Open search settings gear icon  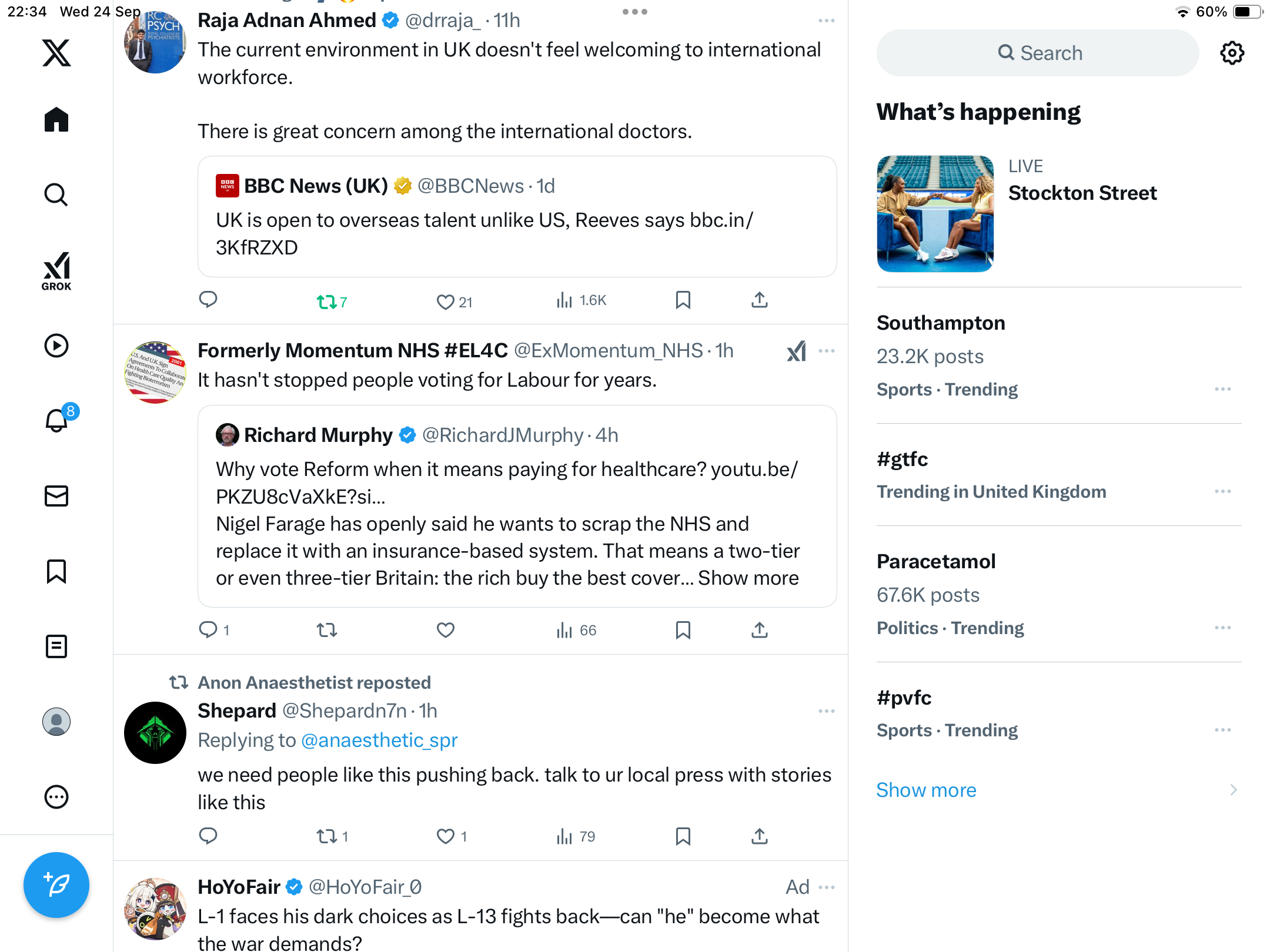(1232, 53)
